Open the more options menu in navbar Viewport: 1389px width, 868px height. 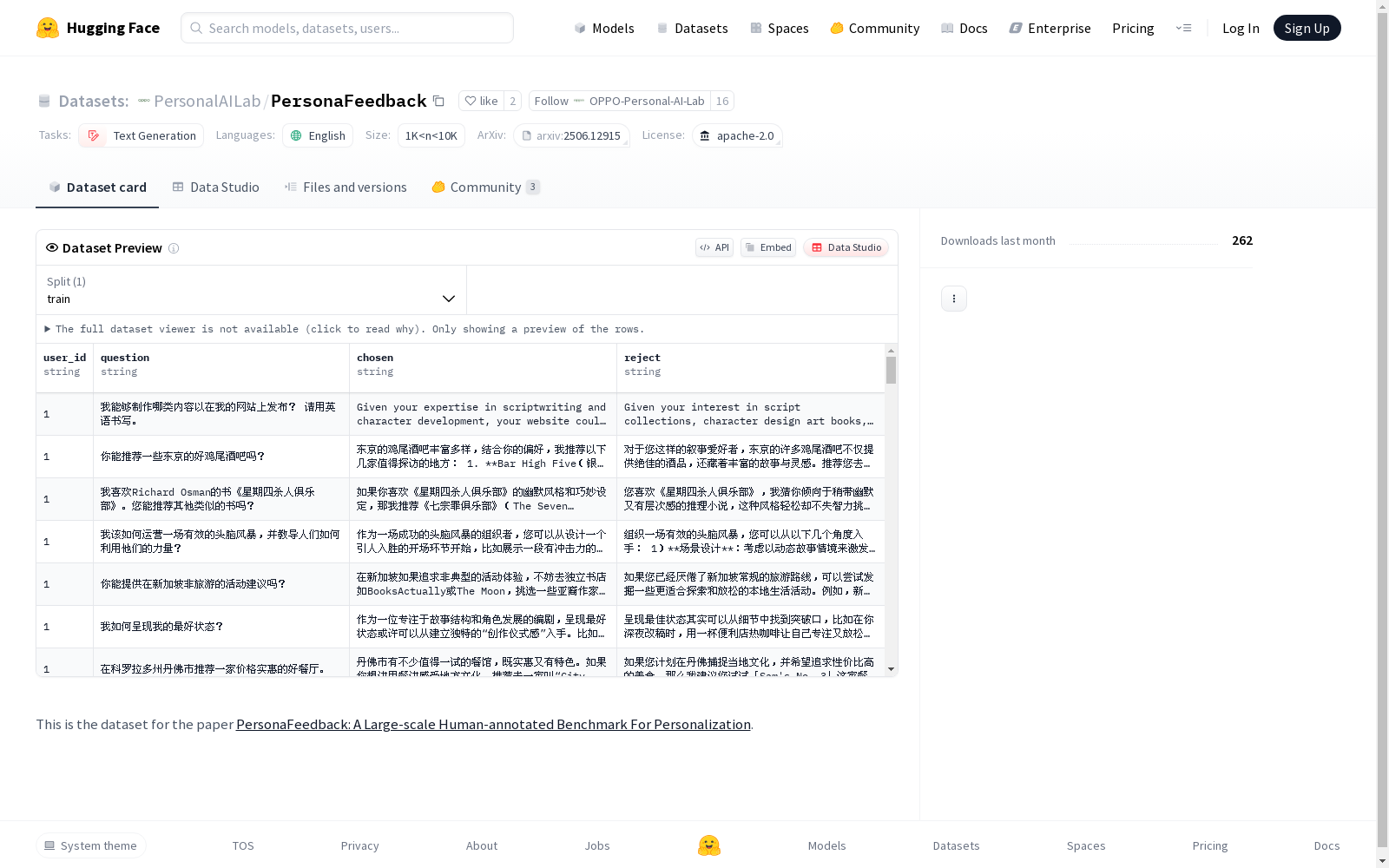coord(1183,28)
